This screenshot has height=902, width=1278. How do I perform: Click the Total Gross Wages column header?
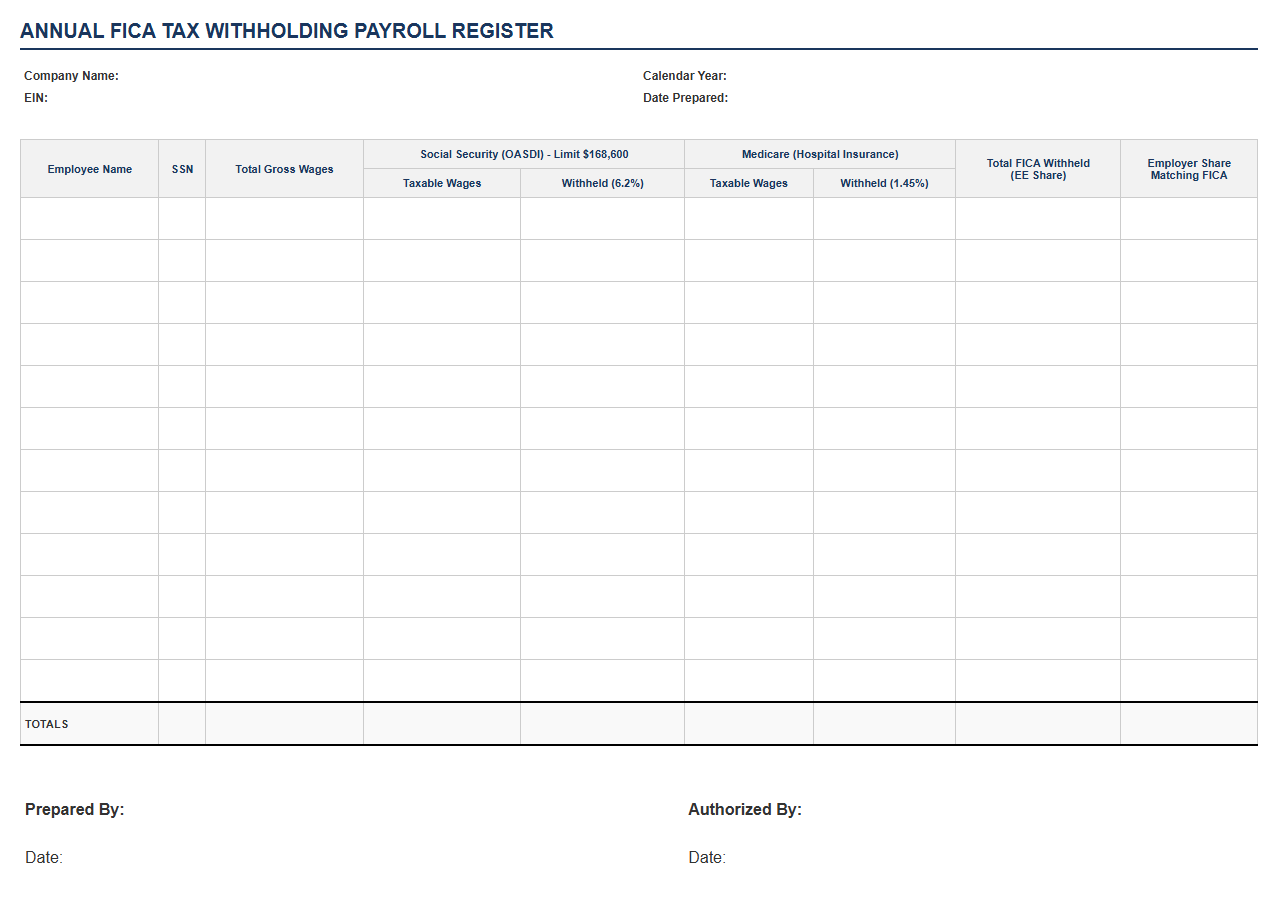click(x=285, y=169)
